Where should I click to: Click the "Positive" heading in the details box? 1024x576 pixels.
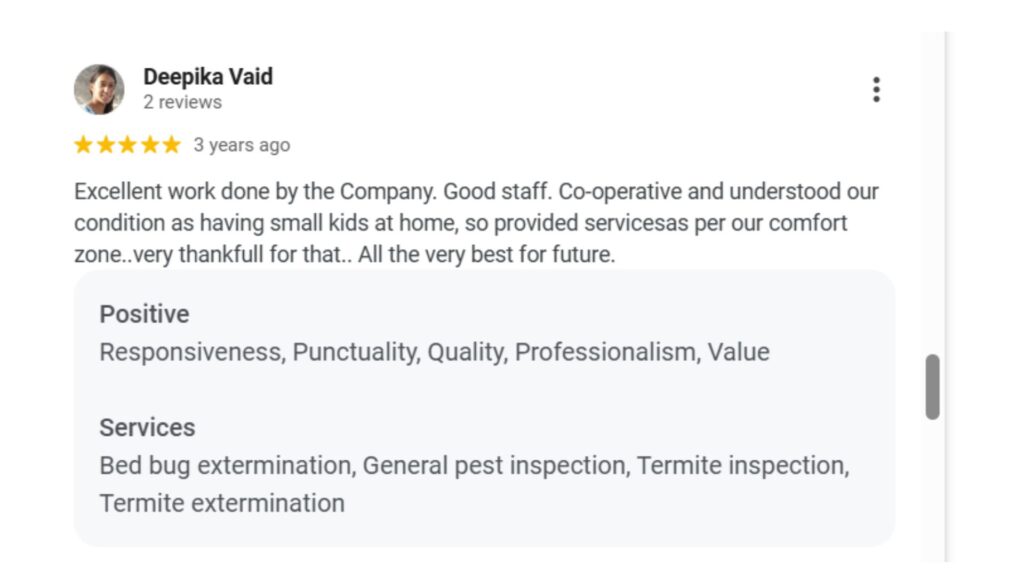(144, 314)
